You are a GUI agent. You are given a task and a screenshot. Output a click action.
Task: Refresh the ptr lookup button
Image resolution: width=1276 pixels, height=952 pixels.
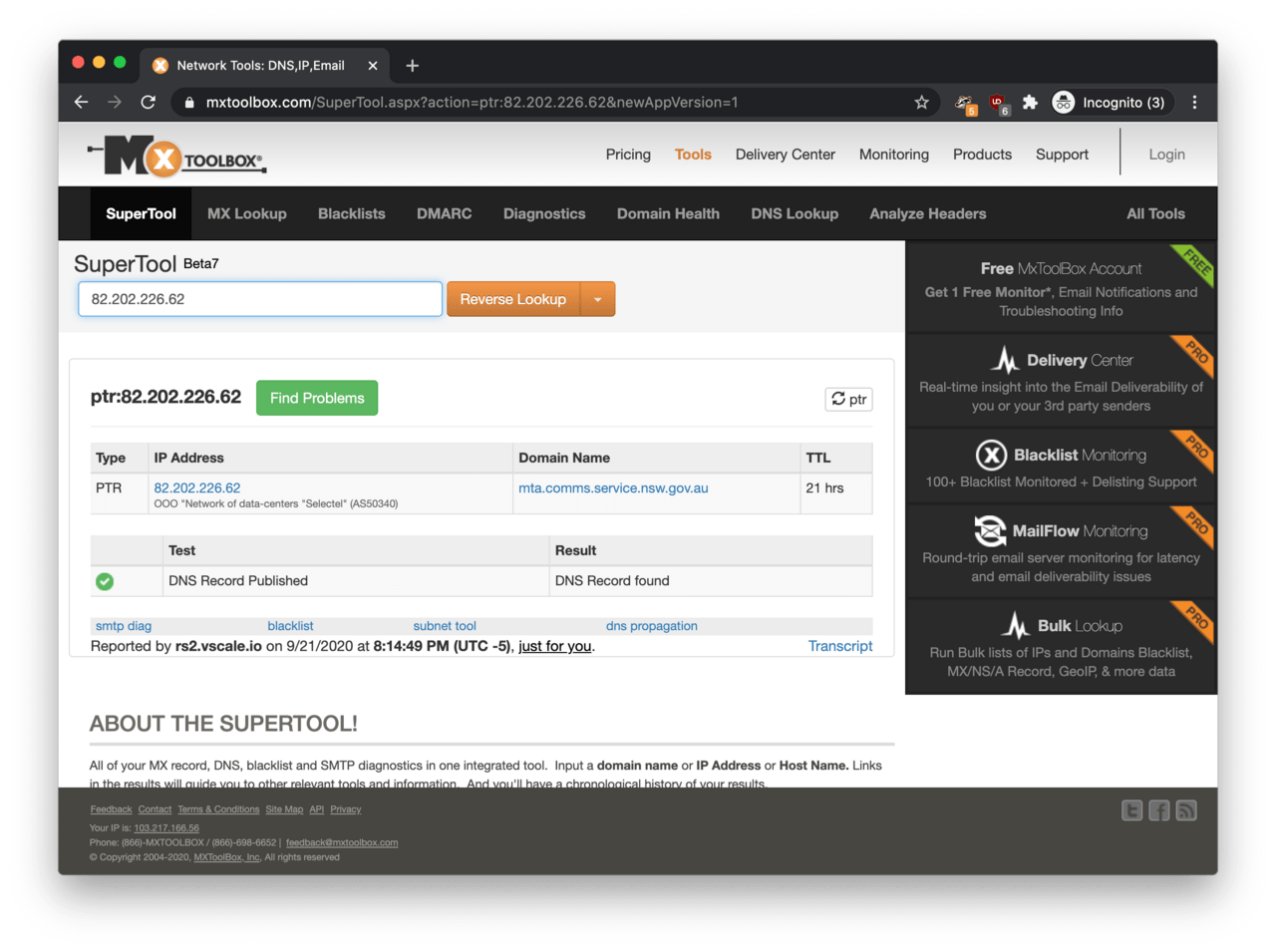(849, 399)
